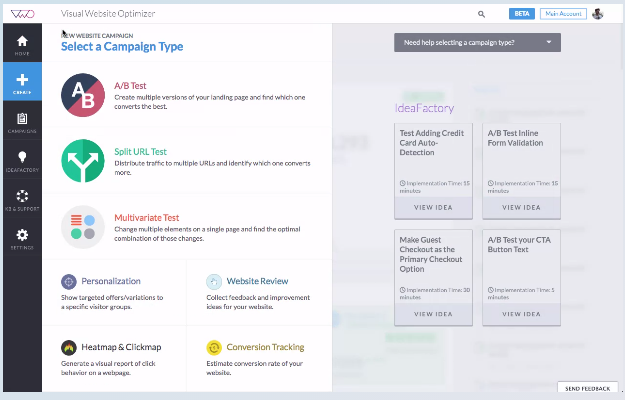Open the A/B Test Inline Form Validation title
Screen dimensions: 625x400
(x=515, y=138)
